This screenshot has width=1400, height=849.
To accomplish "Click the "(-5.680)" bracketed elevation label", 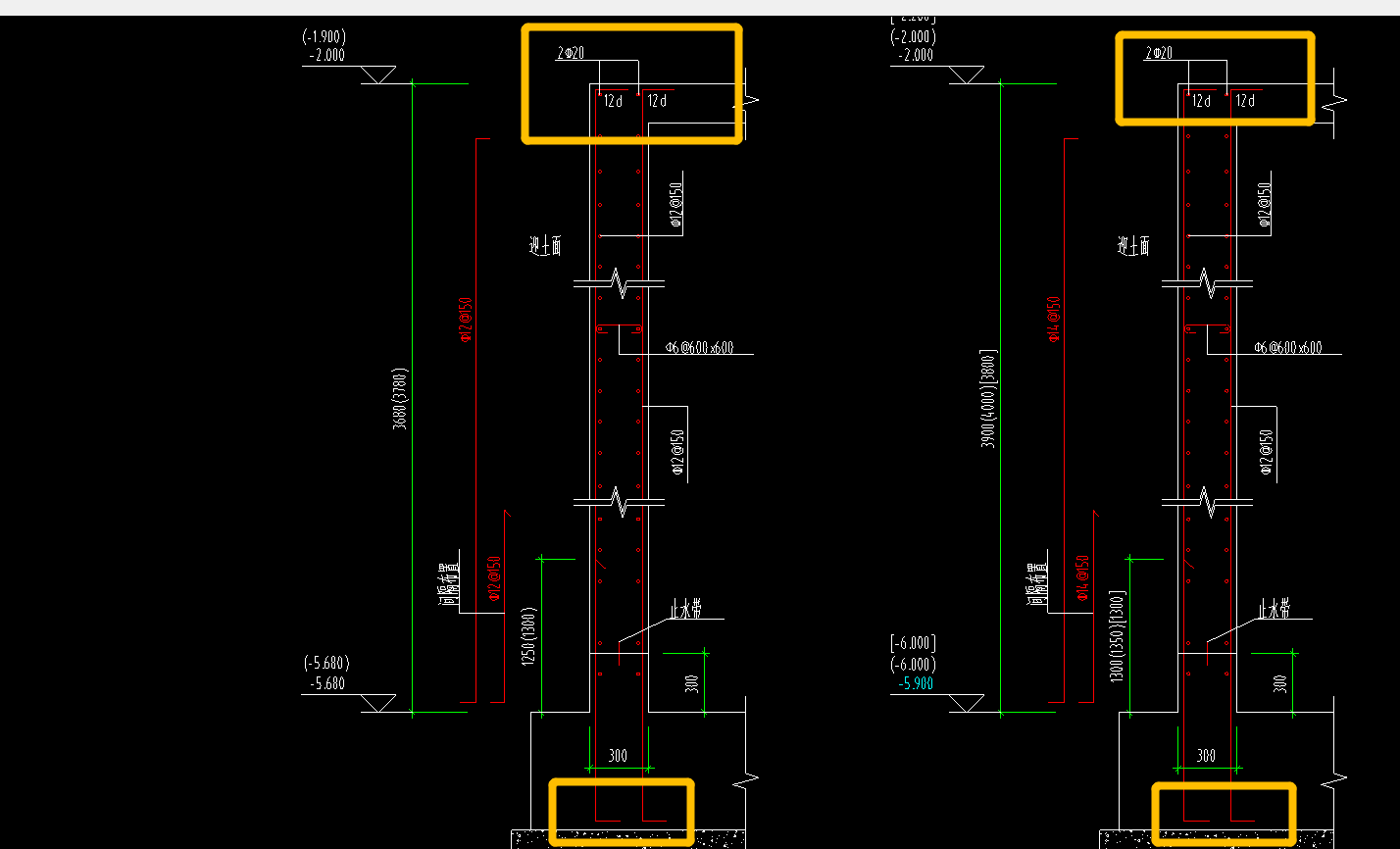I will (325, 664).
